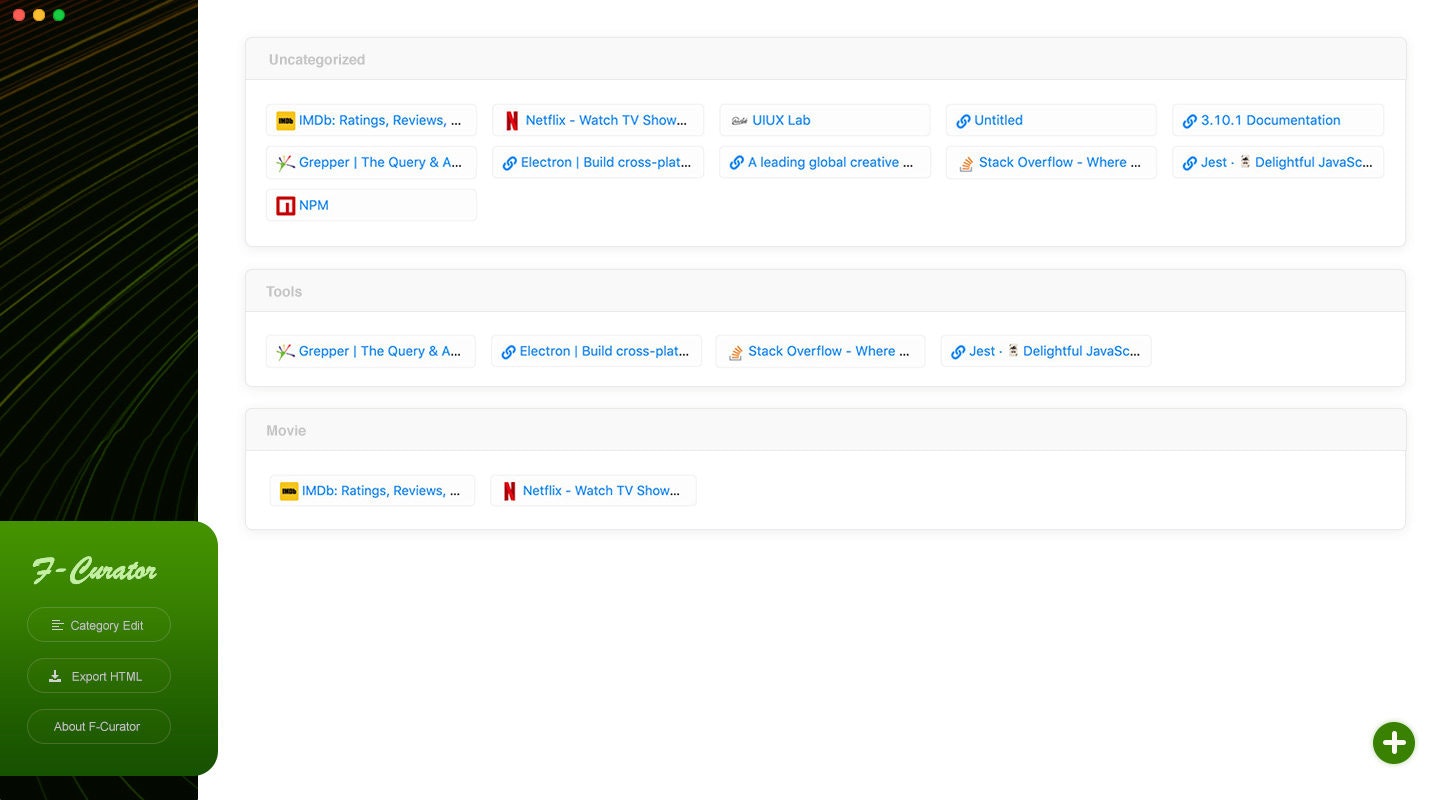The image size is (1440, 800).
Task: Click the Tools category header
Action: click(826, 291)
